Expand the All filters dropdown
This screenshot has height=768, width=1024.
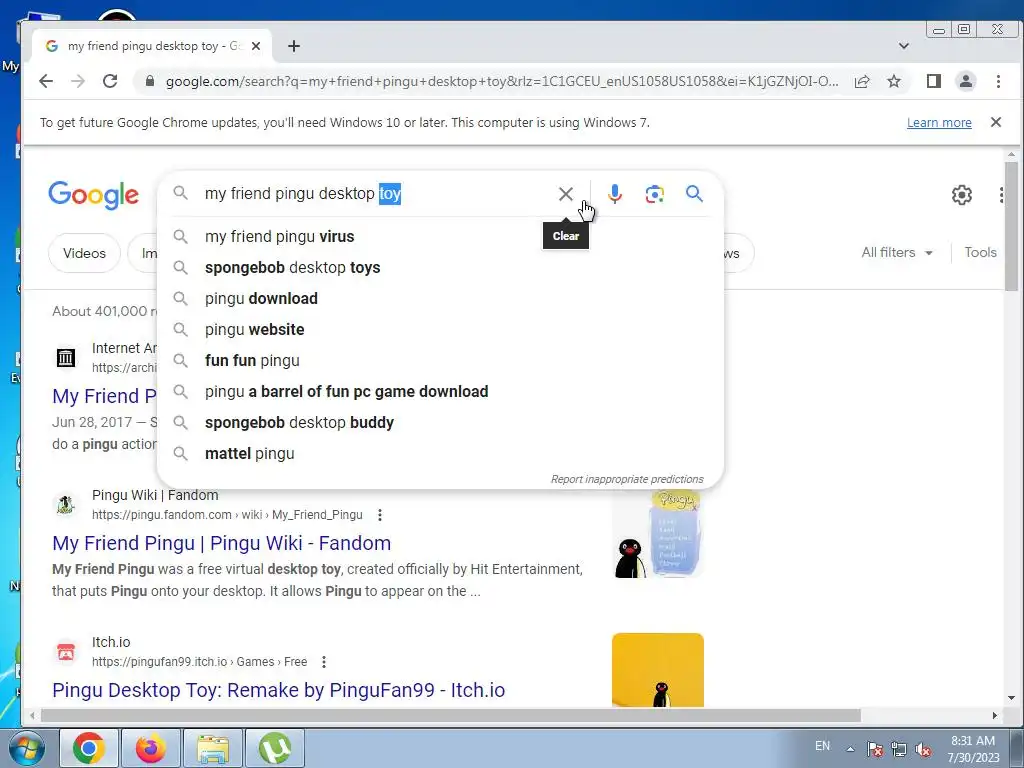(897, 253)
